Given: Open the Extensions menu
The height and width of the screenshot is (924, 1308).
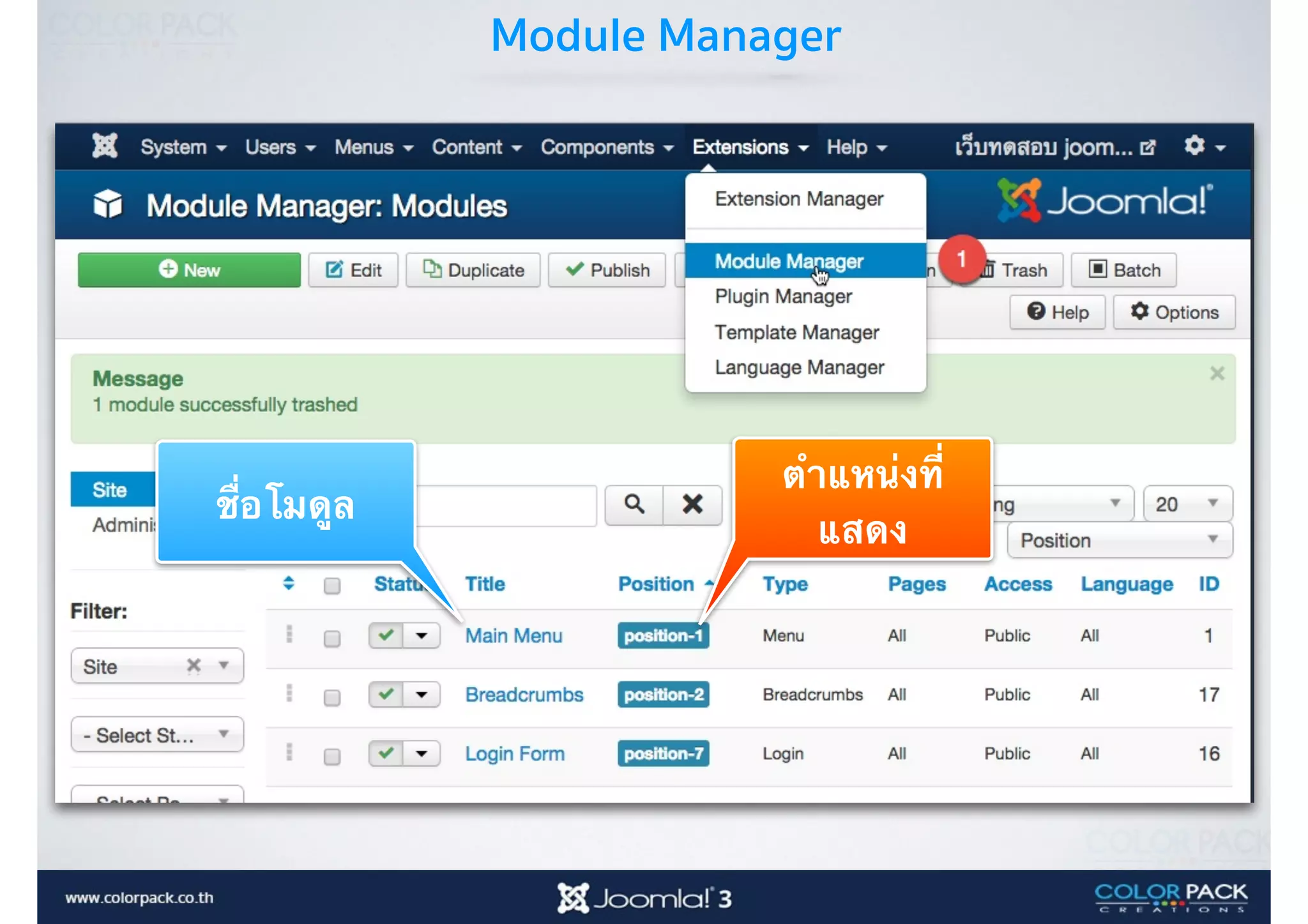Looking at the screenshot, I should (x=750, y=147).
